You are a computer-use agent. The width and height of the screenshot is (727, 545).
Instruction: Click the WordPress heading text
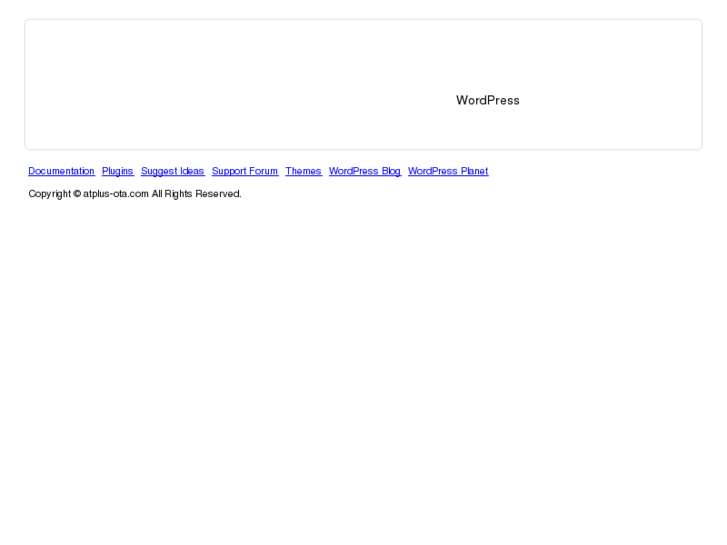click(488, 100)
